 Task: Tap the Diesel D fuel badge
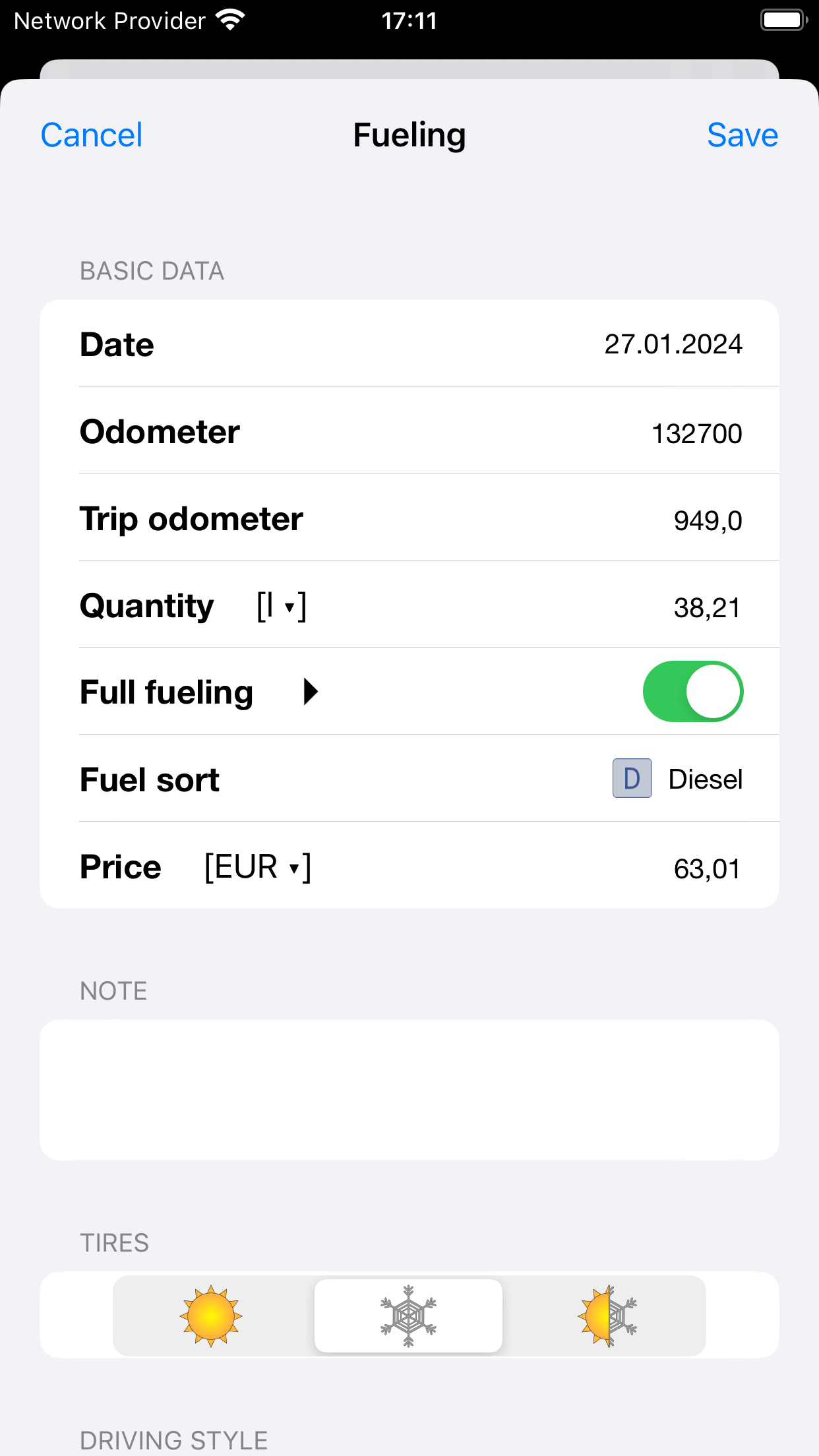[x=632, y=778]
